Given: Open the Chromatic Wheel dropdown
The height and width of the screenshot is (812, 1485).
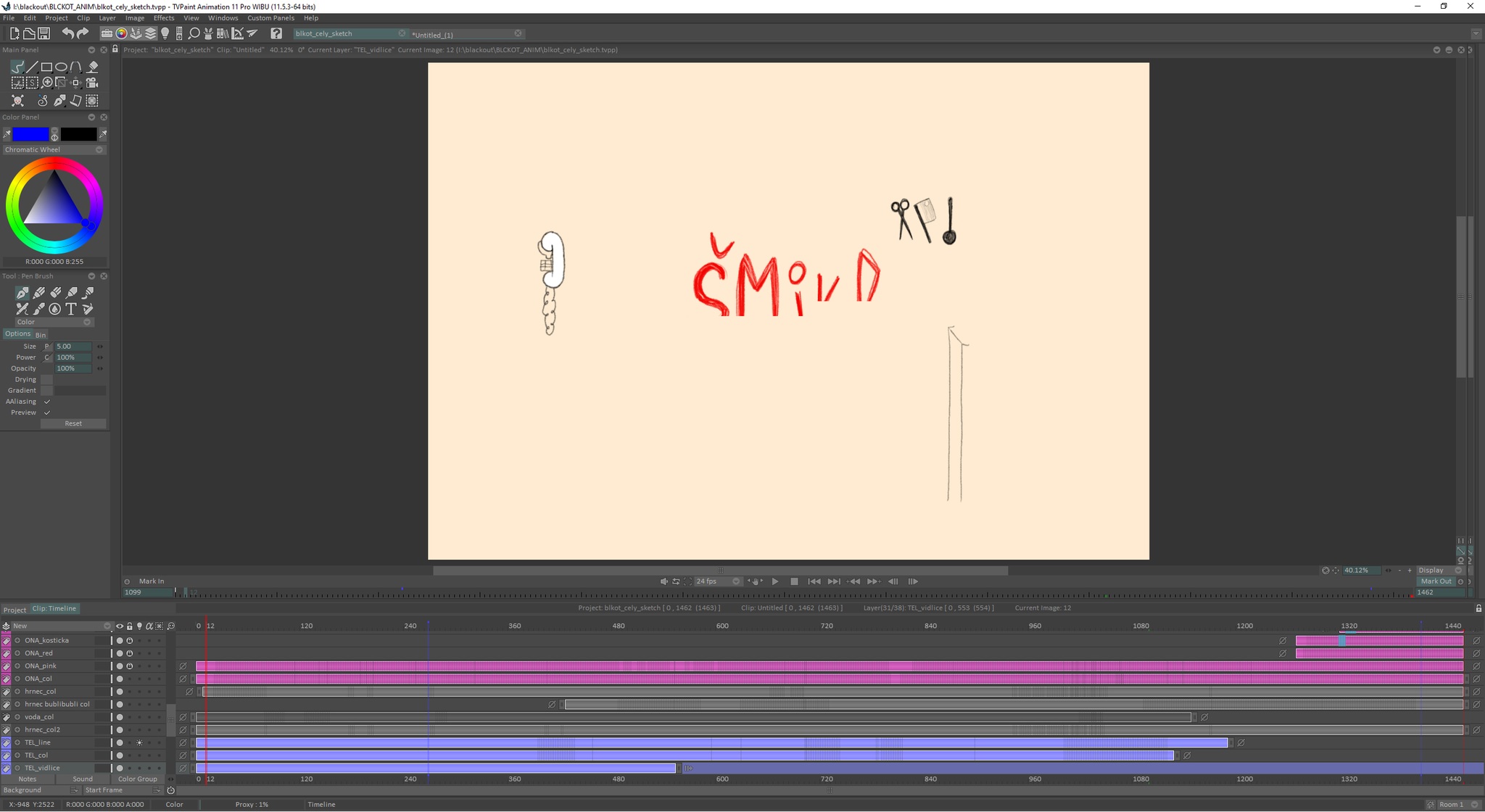Looking at the screenshot, I should point(54,150).
